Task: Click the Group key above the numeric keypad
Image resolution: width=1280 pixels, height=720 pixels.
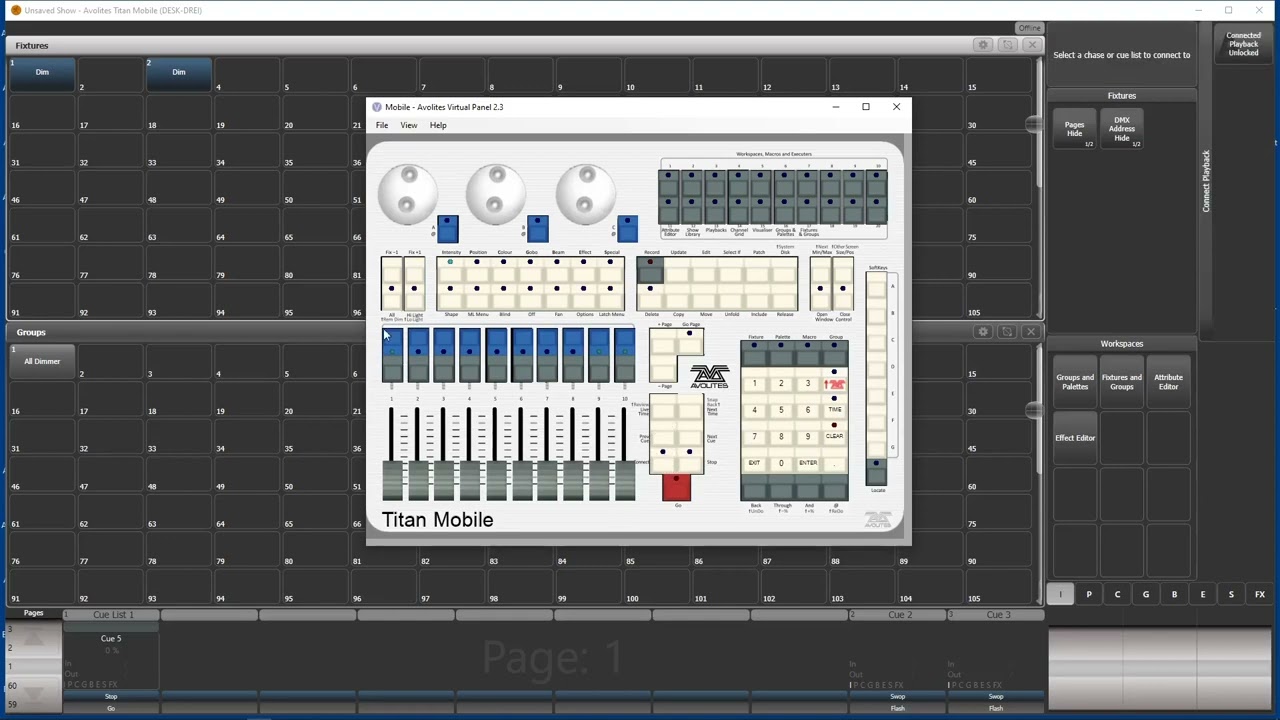Action: pos(834,354)
